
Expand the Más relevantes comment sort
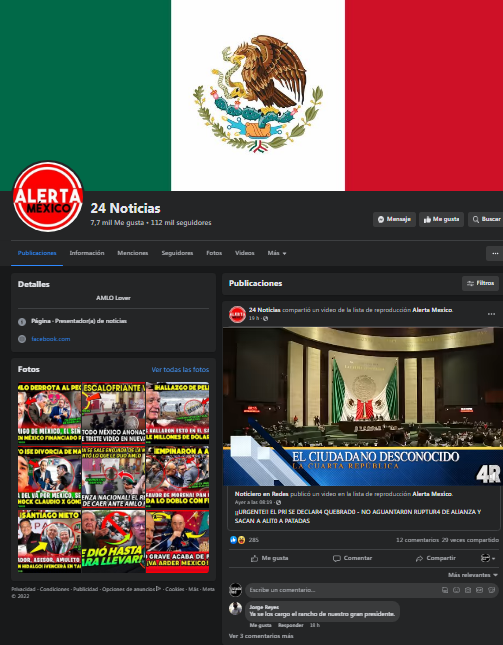tap(473, 575)
